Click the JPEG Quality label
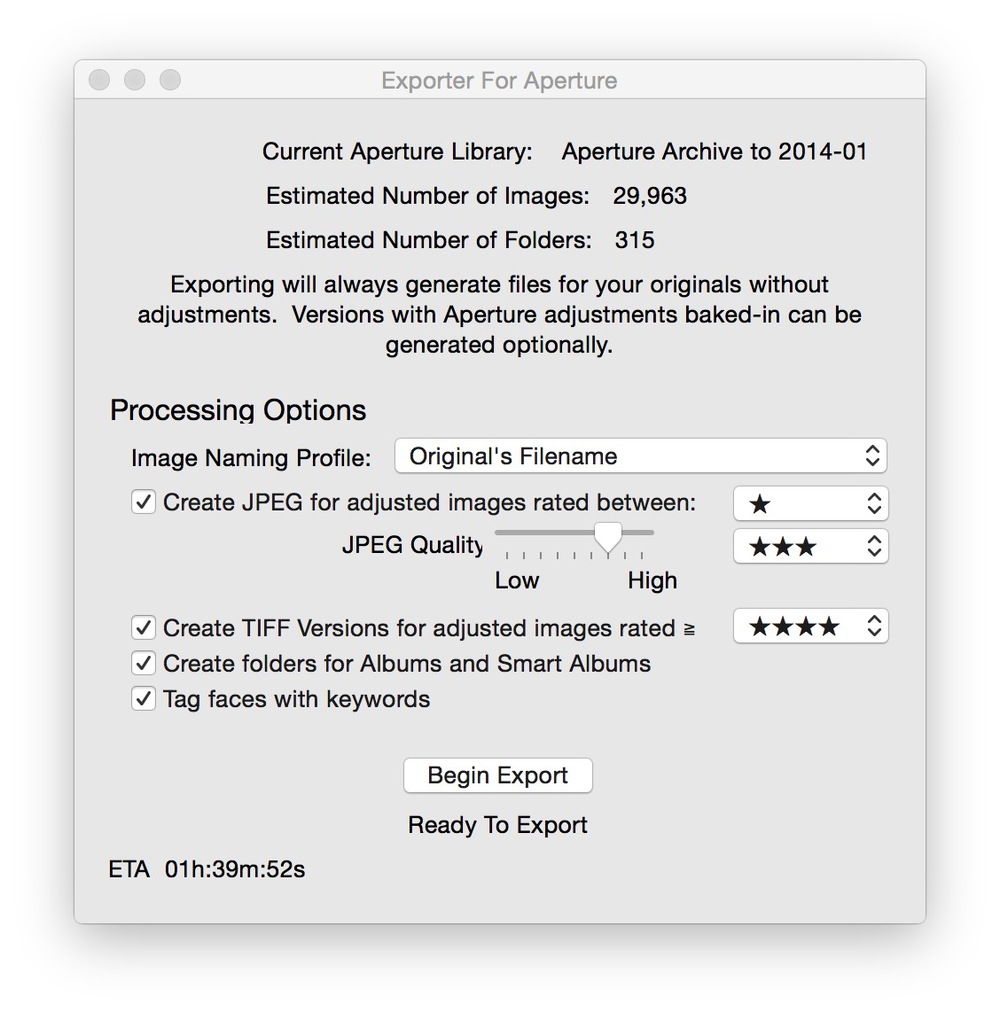This screenshot has width=1000, height=1012. pyautogui.click(x=413, y=545)
